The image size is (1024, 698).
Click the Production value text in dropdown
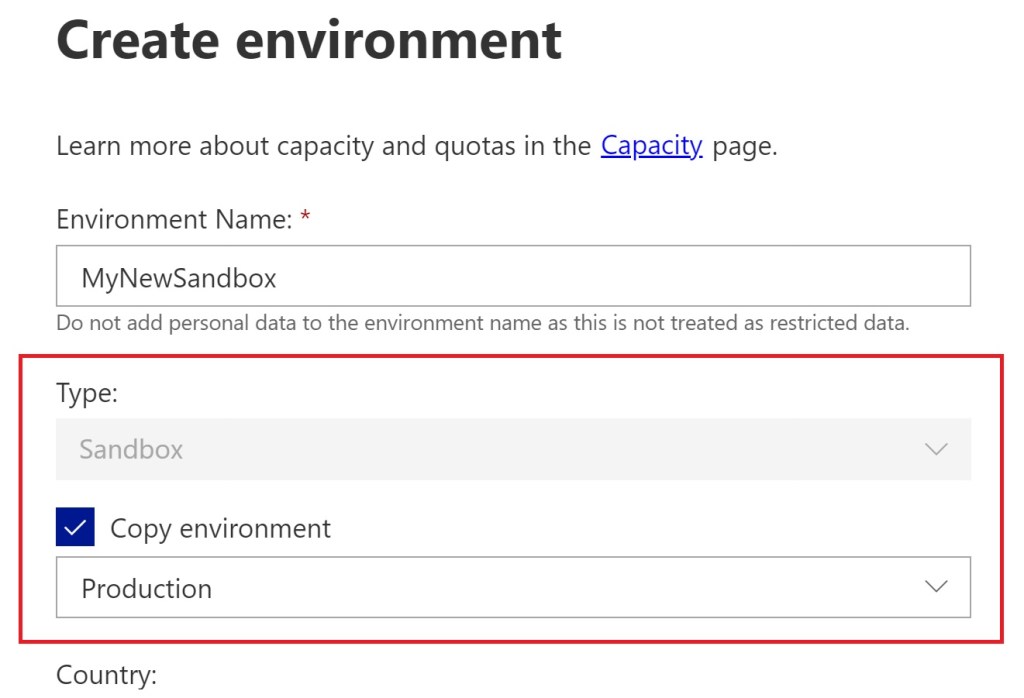[x=146, y=588]
